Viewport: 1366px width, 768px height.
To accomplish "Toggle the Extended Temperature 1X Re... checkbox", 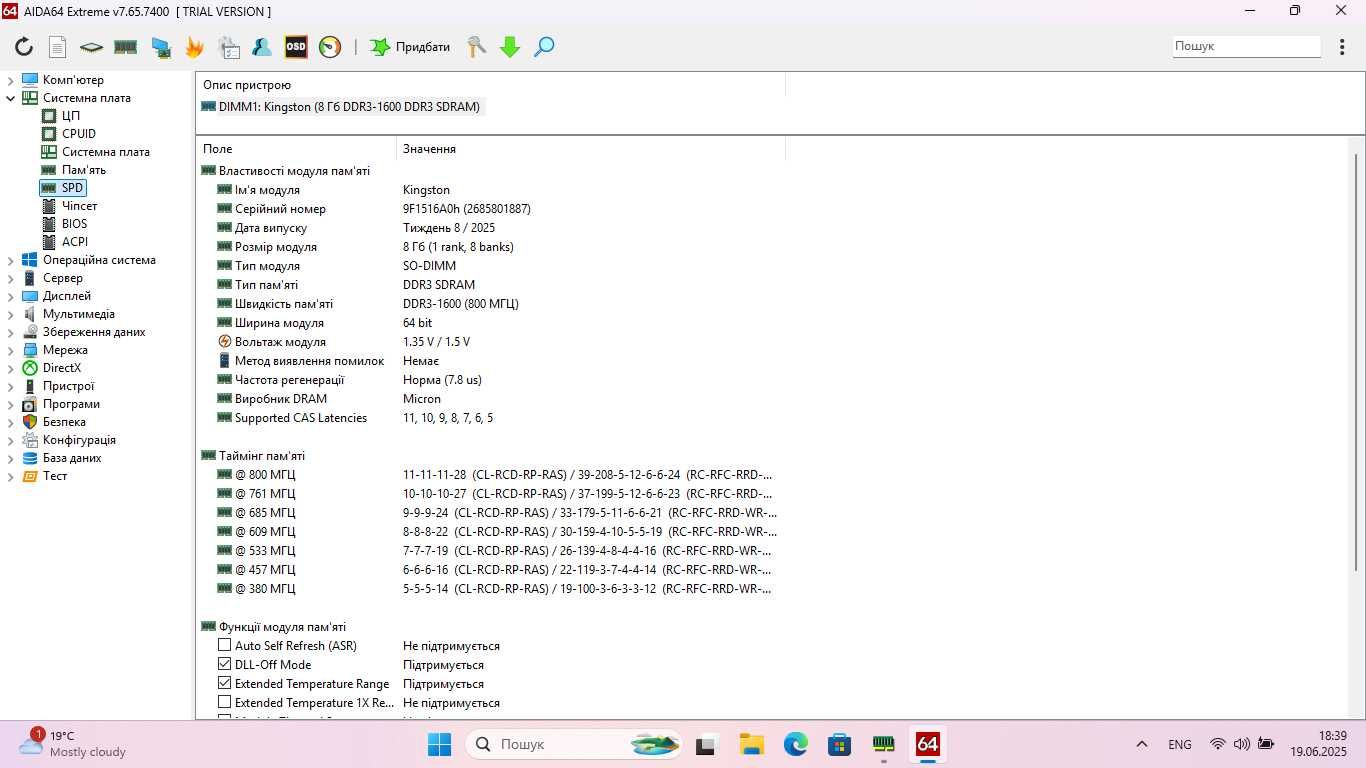I will 224,702.
